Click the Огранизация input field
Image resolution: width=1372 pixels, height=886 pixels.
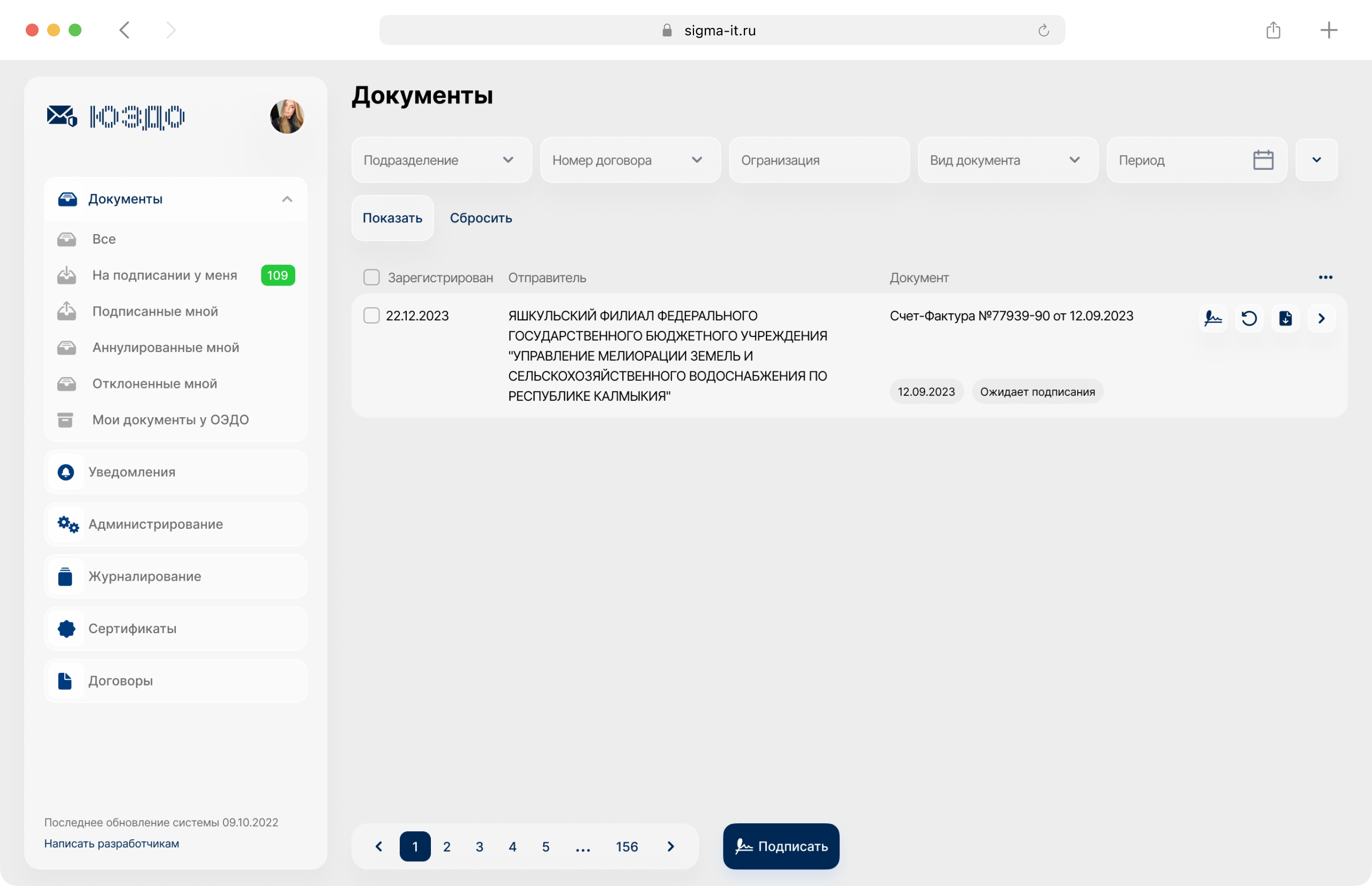[818, 160]
